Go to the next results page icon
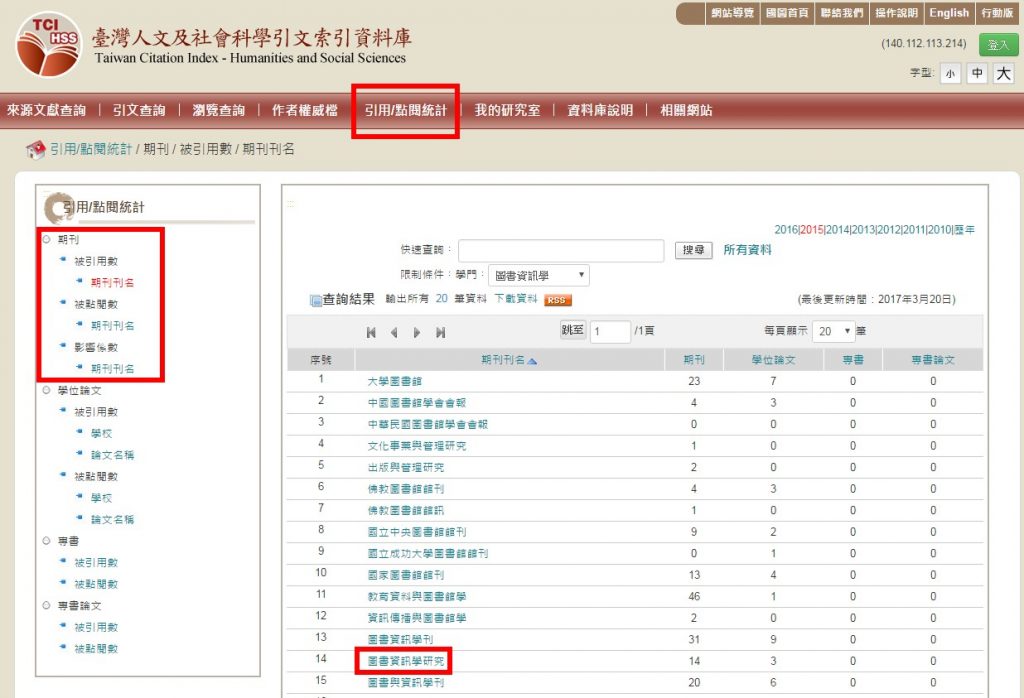 [417, 332]
